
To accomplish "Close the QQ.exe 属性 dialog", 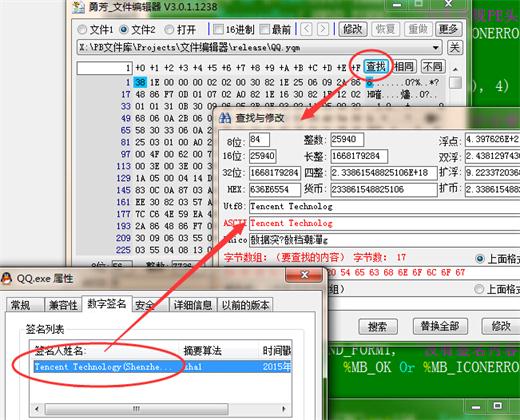I will coord(304,275).
